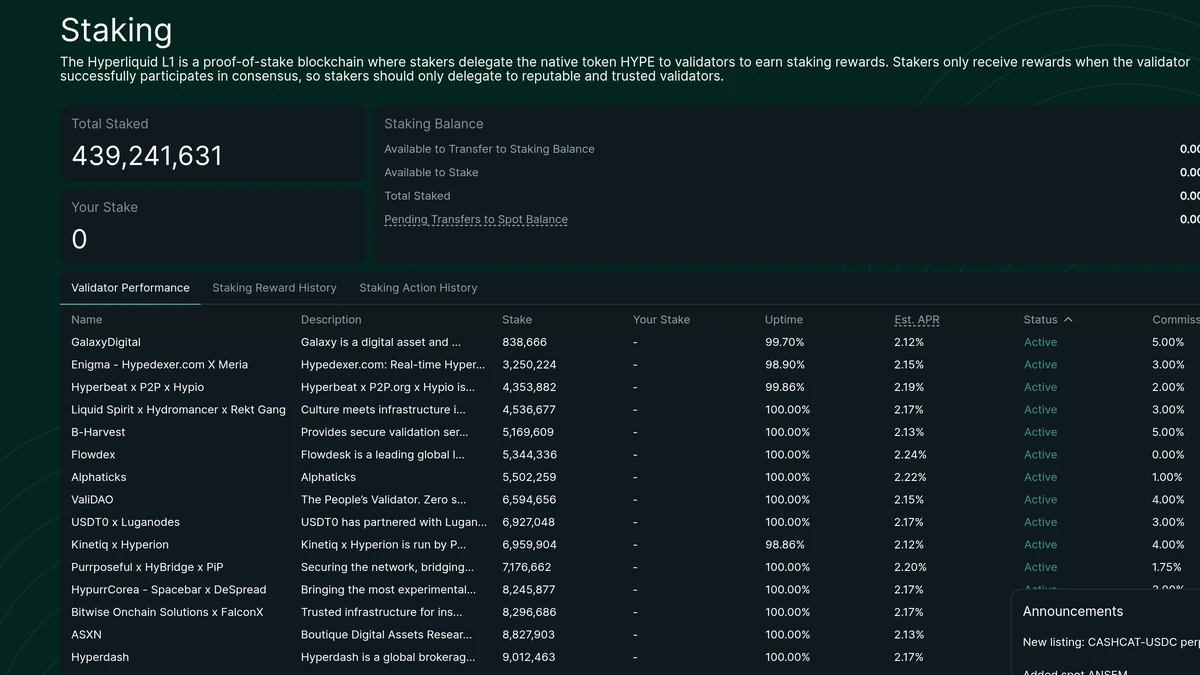1200x675 pixels.
Task: Open New listing CASHCAT-USDC announcement
Action: [x=1111, y=642]
